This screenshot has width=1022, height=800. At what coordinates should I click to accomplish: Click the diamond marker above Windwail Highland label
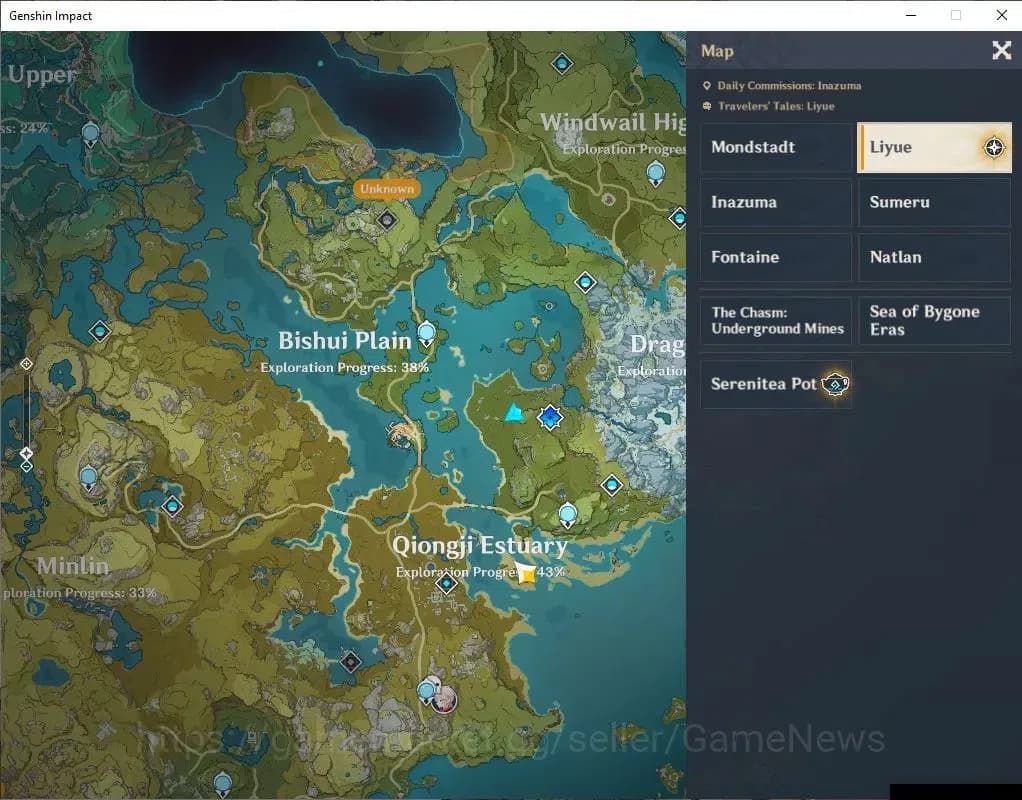562,64
